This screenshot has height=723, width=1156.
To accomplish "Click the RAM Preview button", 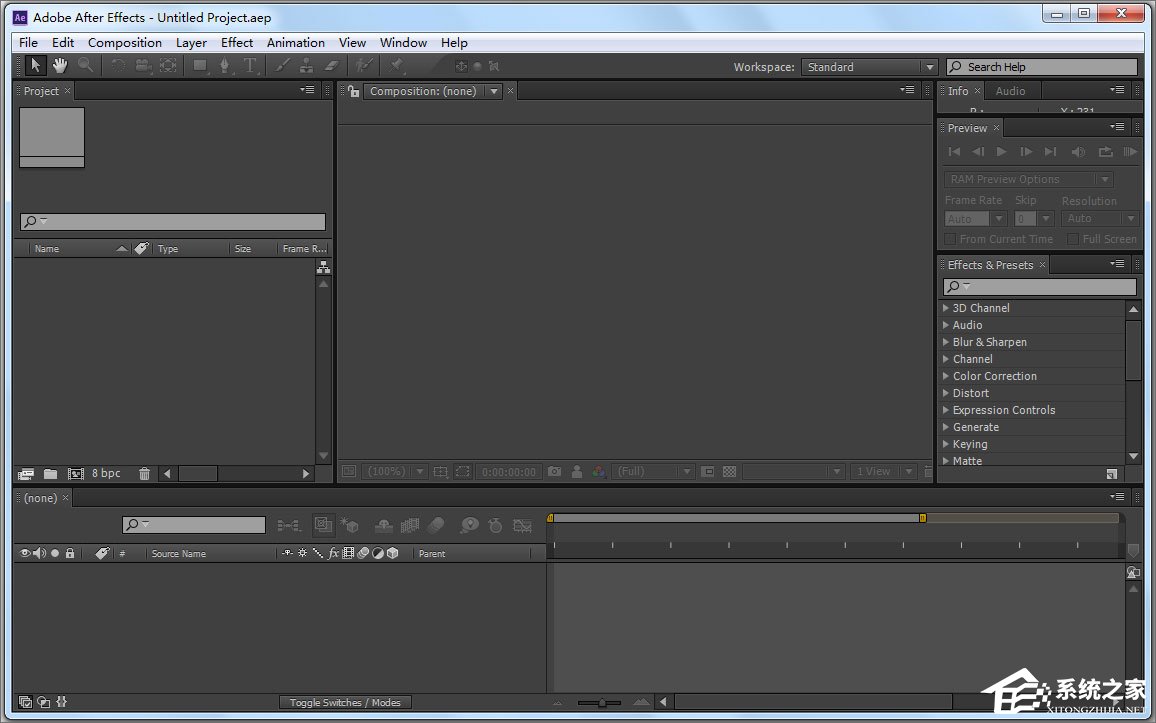I will tap(1130, 152).
